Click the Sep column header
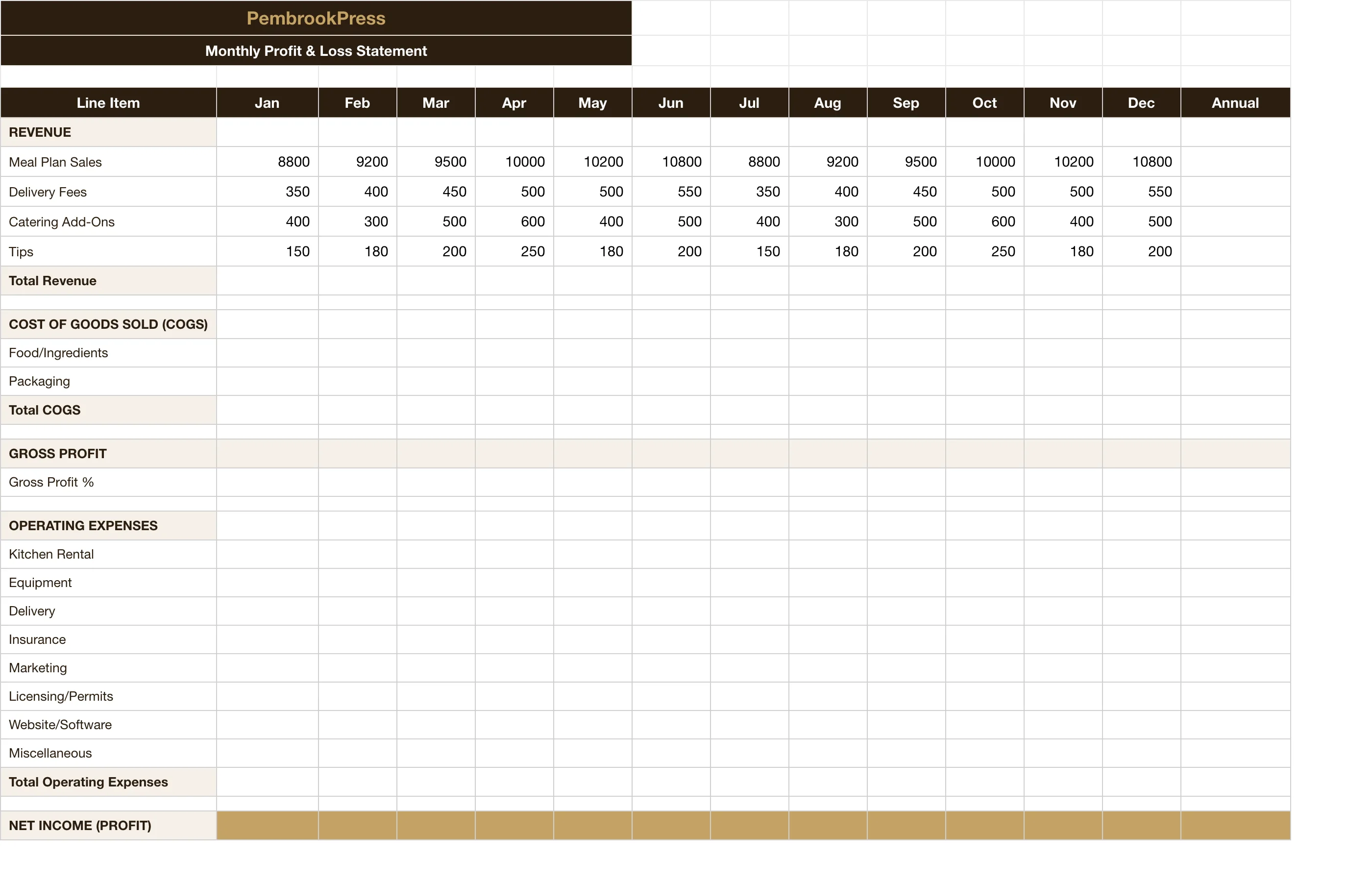The height and width of the screenshot is (882, 1372). [906, 103]
